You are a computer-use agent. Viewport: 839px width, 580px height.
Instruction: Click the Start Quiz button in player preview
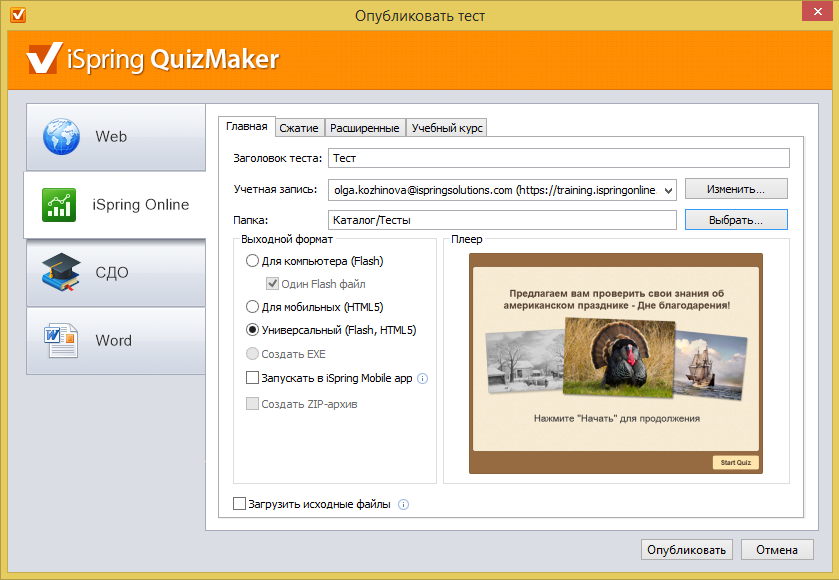(x=736, y=463)
